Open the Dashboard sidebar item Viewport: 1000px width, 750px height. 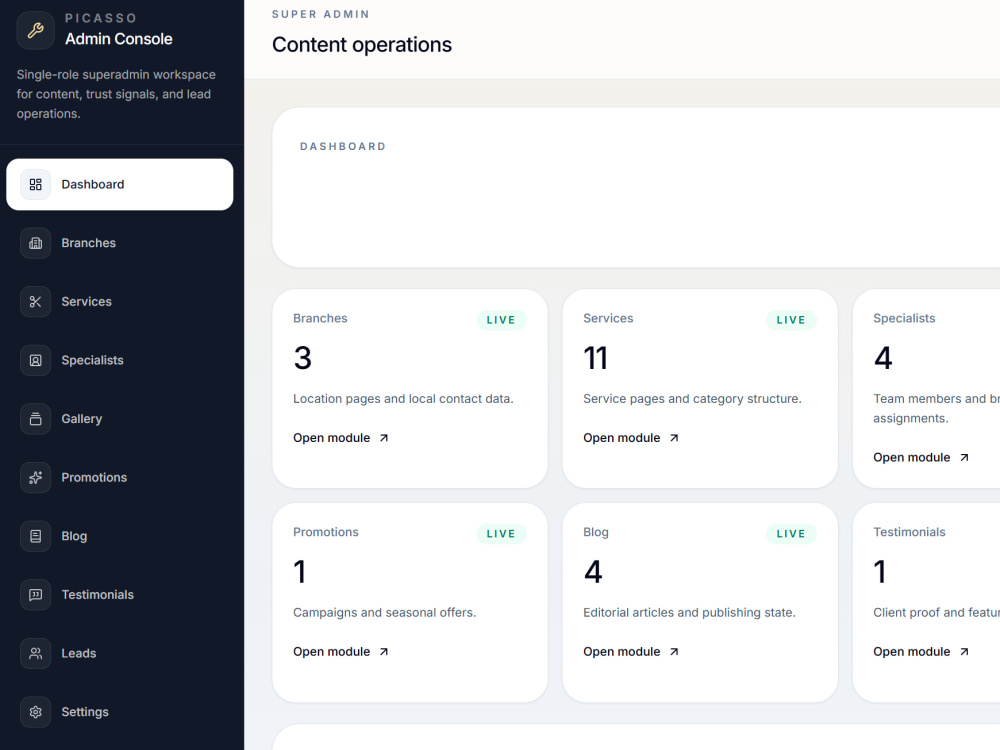[x=120, y=184]
